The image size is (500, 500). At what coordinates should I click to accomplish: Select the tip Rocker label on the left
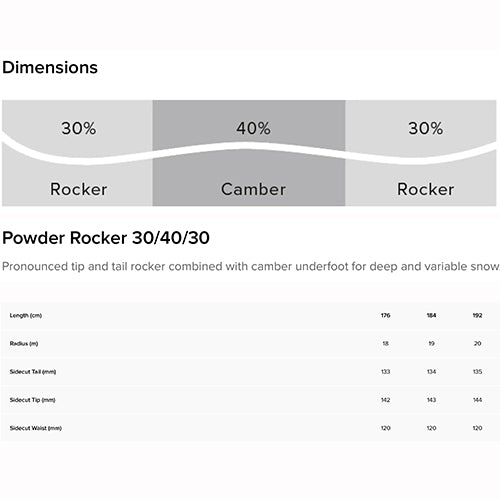click(79, 189)
